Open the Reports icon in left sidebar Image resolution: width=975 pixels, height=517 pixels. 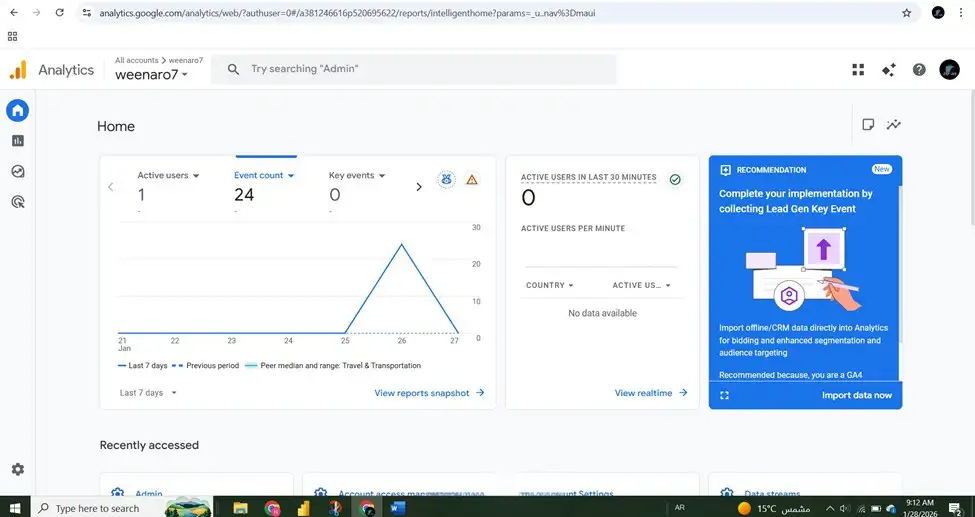(17, 141)
